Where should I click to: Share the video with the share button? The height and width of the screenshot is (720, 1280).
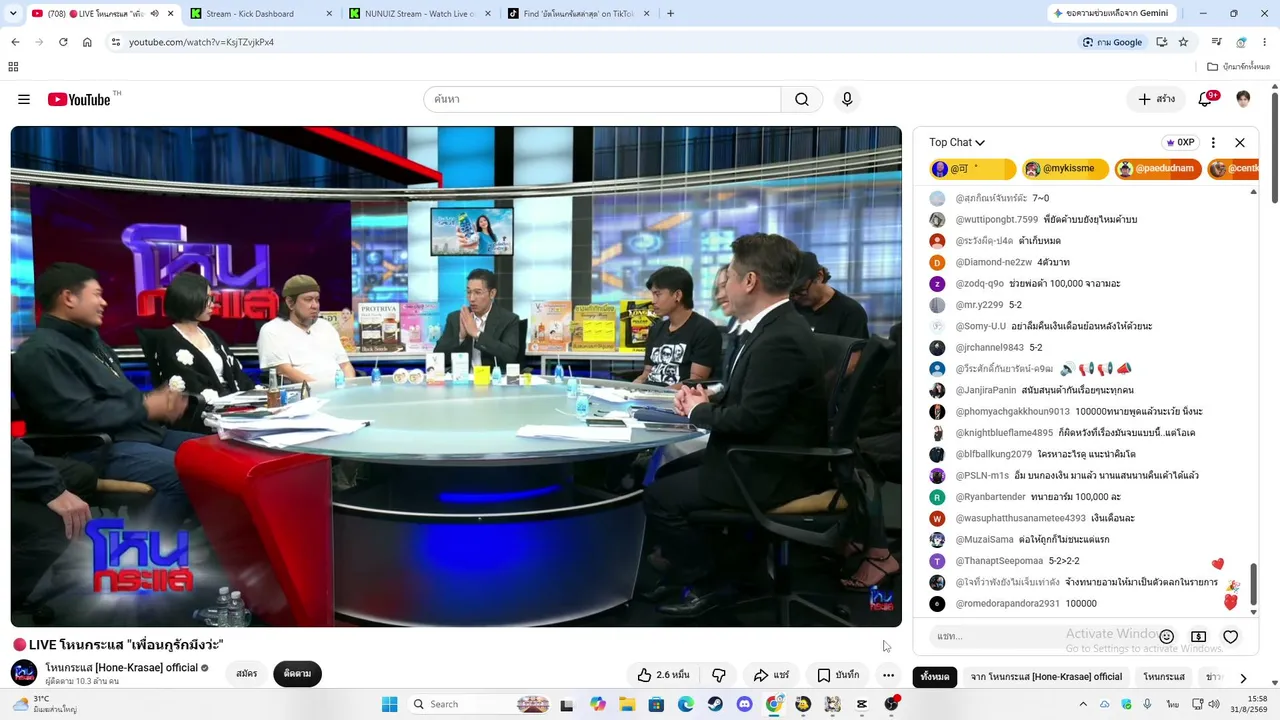(x=771, y=675)
